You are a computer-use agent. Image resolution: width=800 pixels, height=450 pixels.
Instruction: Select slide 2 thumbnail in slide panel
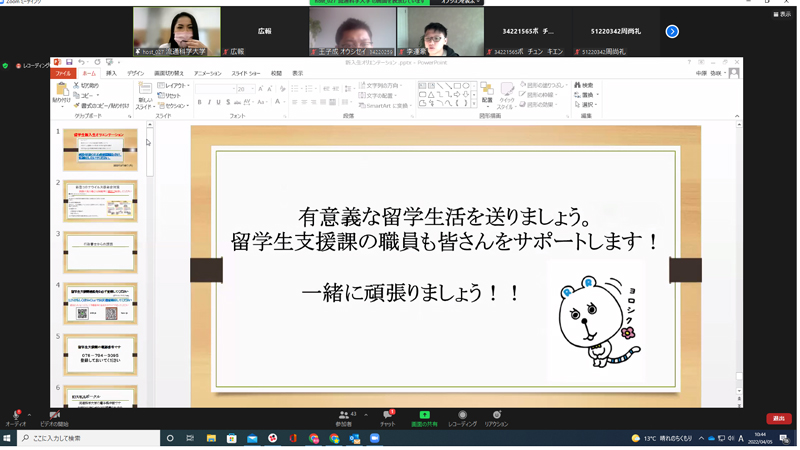[x=100, y=201]
